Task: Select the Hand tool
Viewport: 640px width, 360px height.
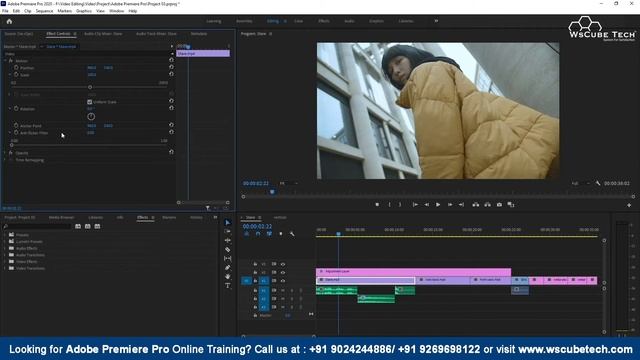Action: pos(228,277)
